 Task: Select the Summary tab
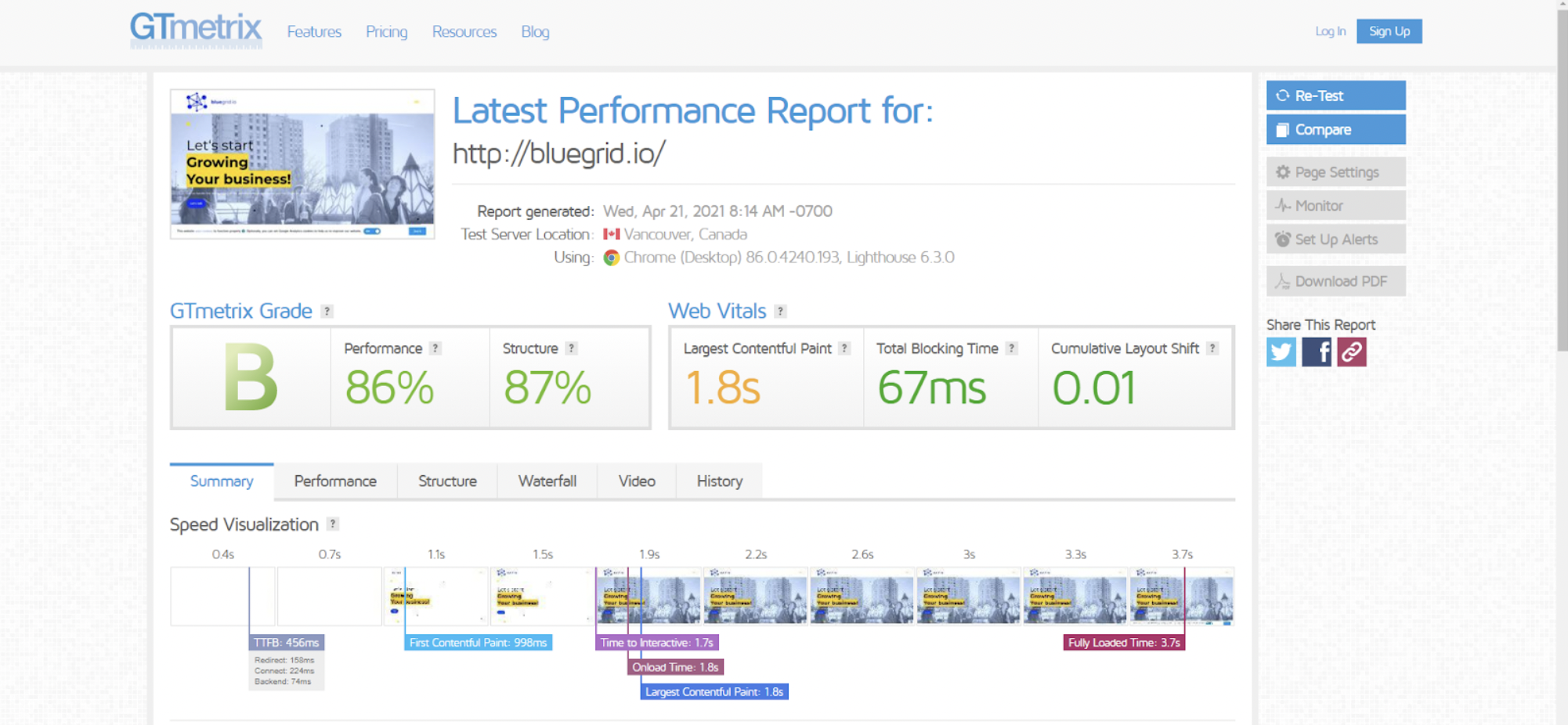(222, 481)
